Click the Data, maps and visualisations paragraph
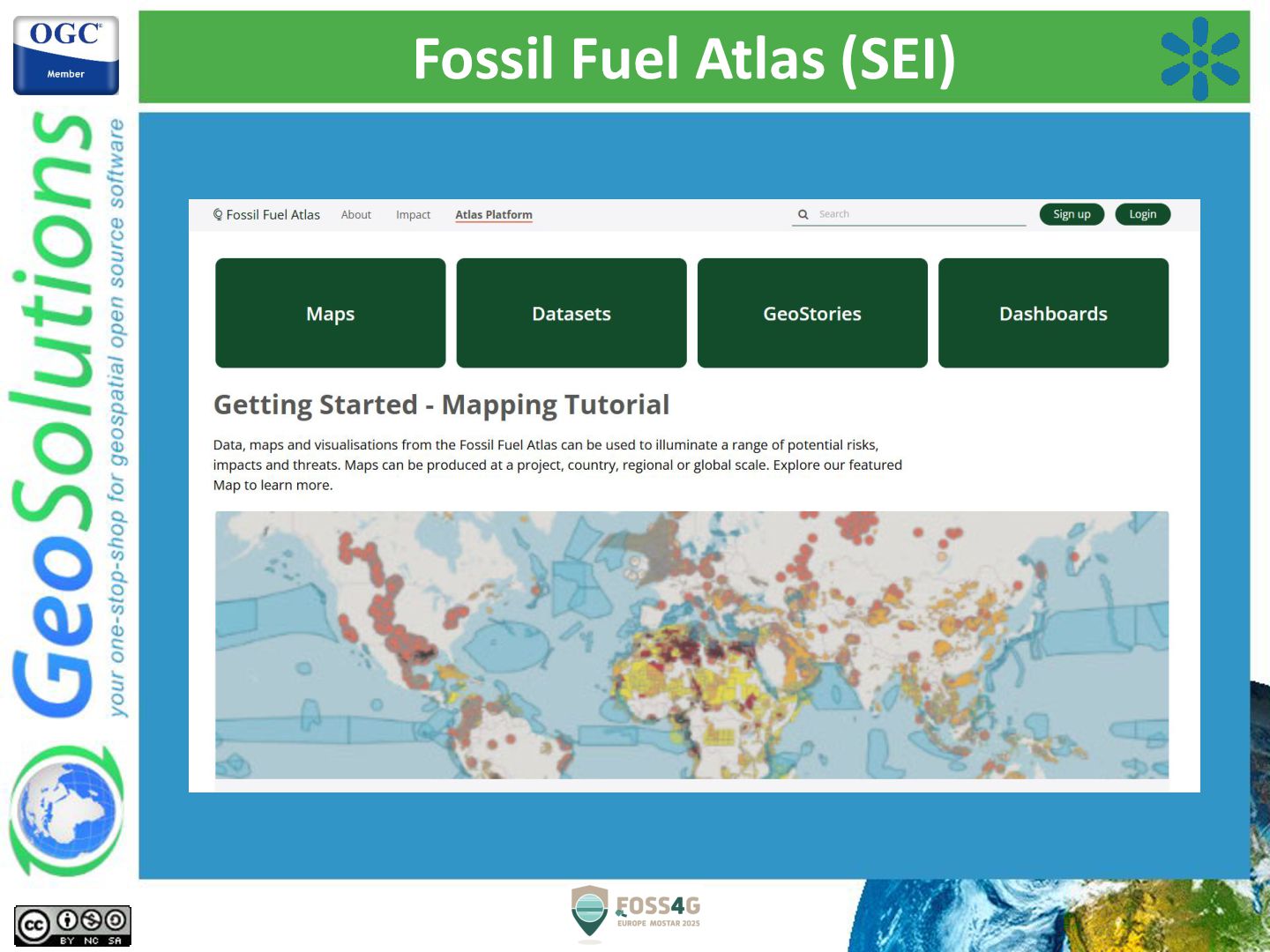 557,465
